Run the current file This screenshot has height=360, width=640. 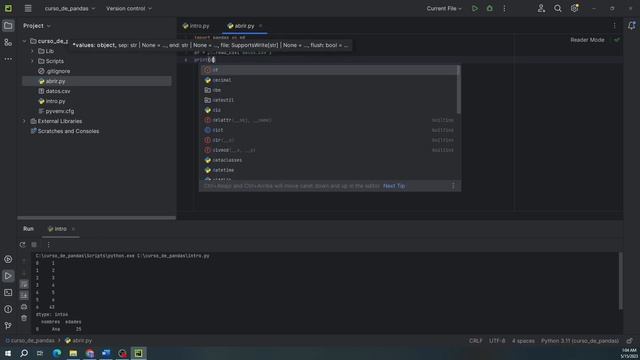475,8
